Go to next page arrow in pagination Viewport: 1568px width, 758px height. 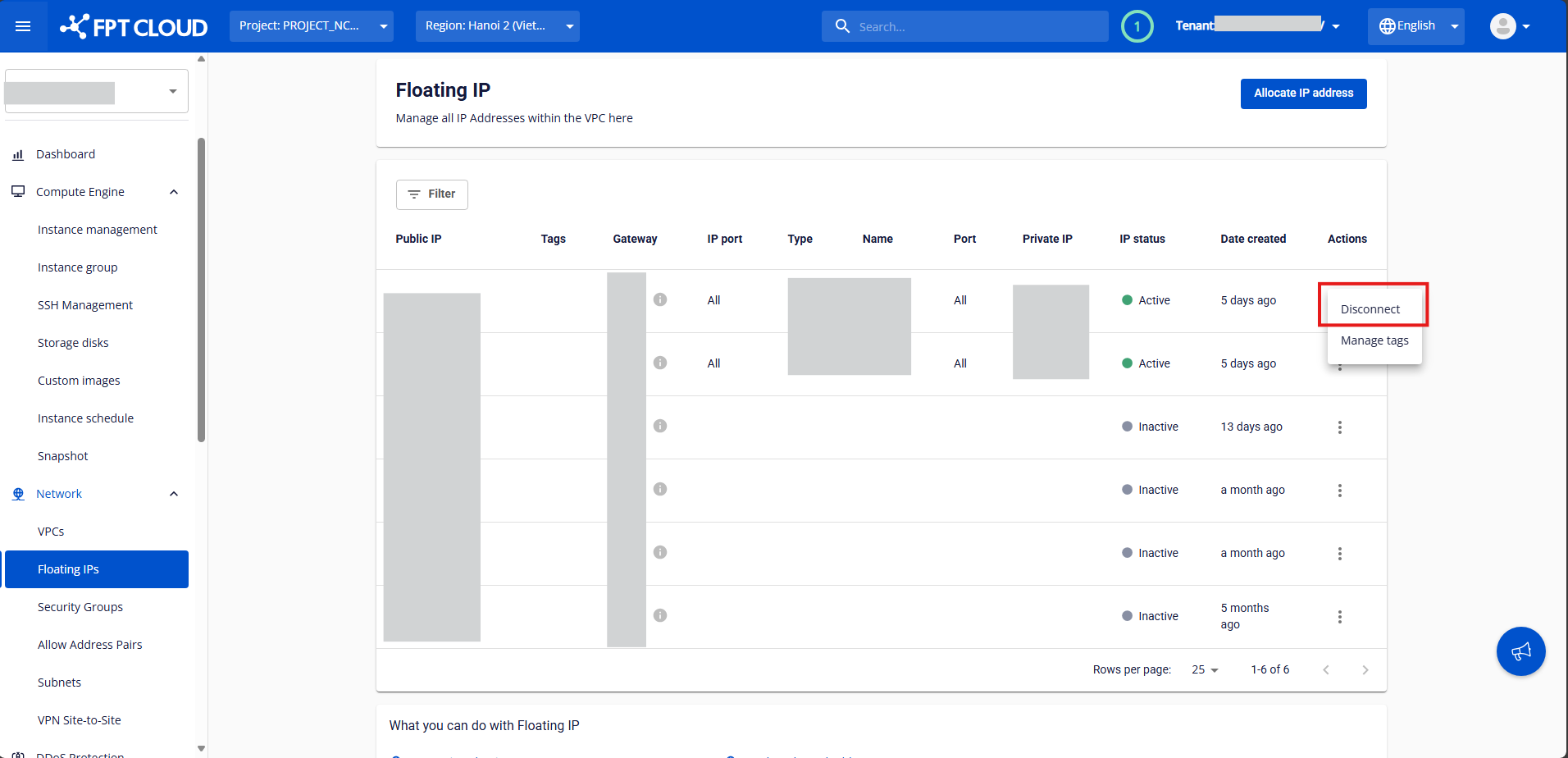[x=1365, y=670]
